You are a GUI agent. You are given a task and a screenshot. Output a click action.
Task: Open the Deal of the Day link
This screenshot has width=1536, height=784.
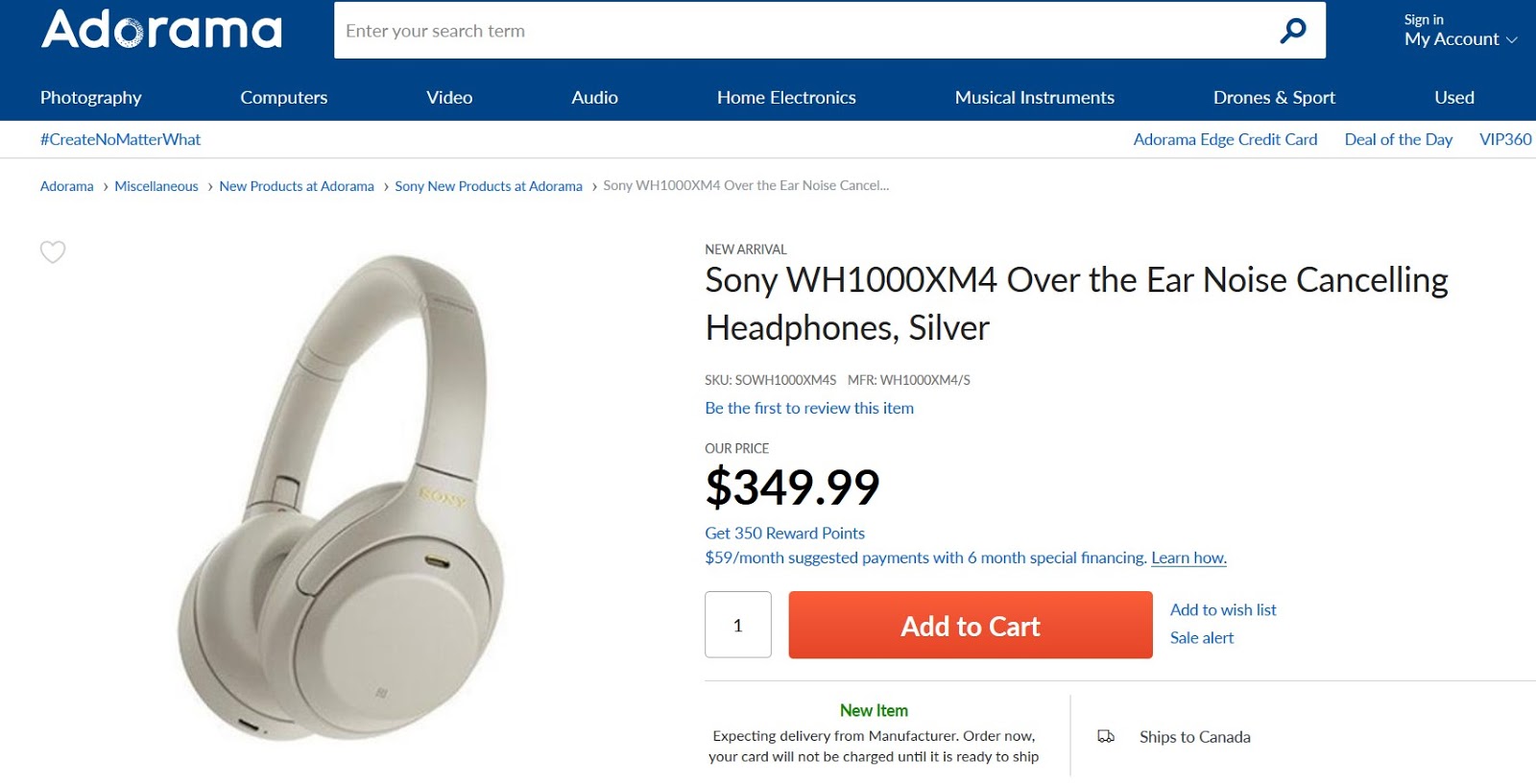1398,139
